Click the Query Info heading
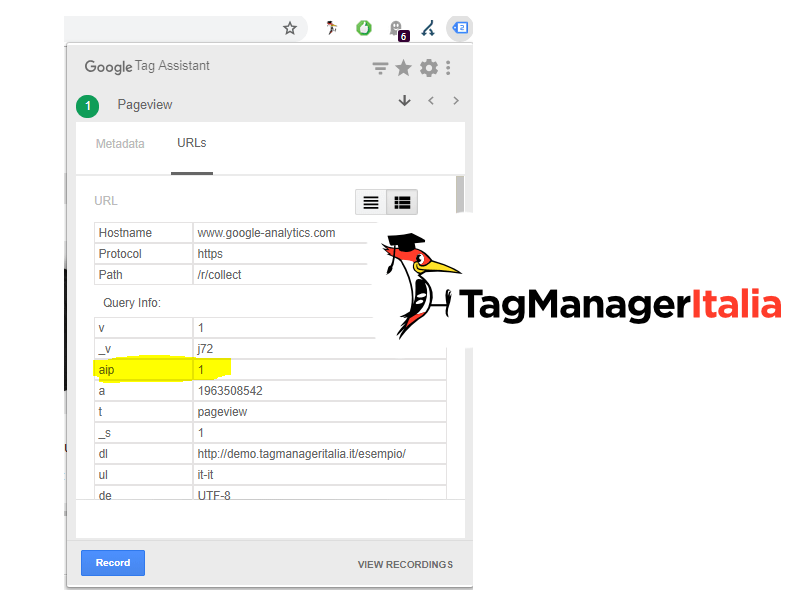The height and width of the screenshot is (600, 800). [x=132, y=303]
